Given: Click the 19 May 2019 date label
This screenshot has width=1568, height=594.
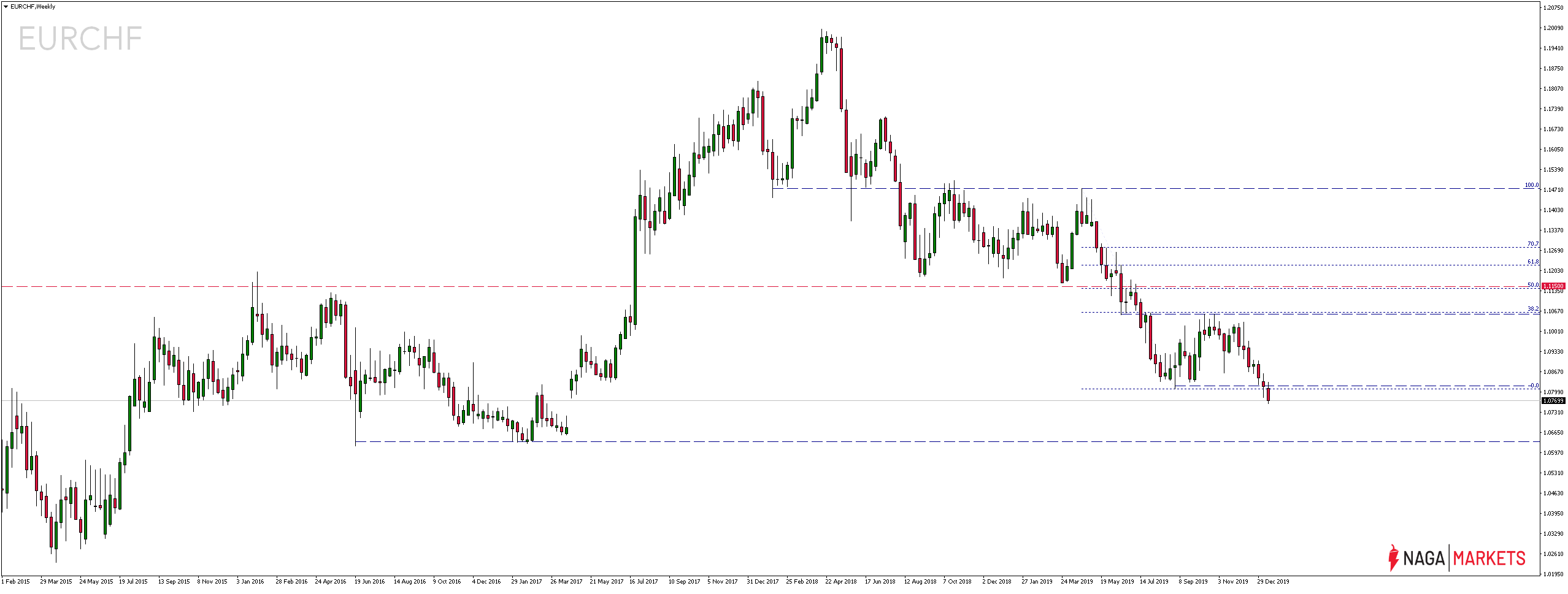Looking at the screenshot, I should pyautogui.click(x=1117, y=582).
